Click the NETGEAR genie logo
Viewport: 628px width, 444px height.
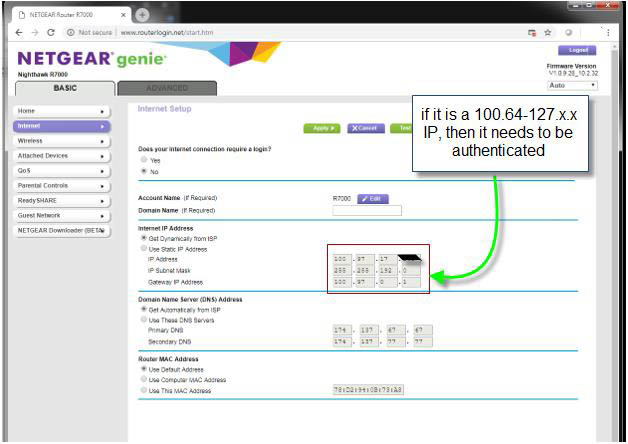pos(91,59)
